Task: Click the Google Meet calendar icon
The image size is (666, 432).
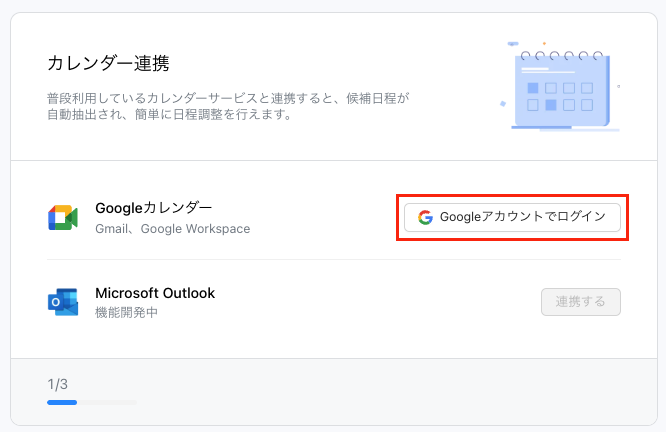Action: tap(63, 217)
